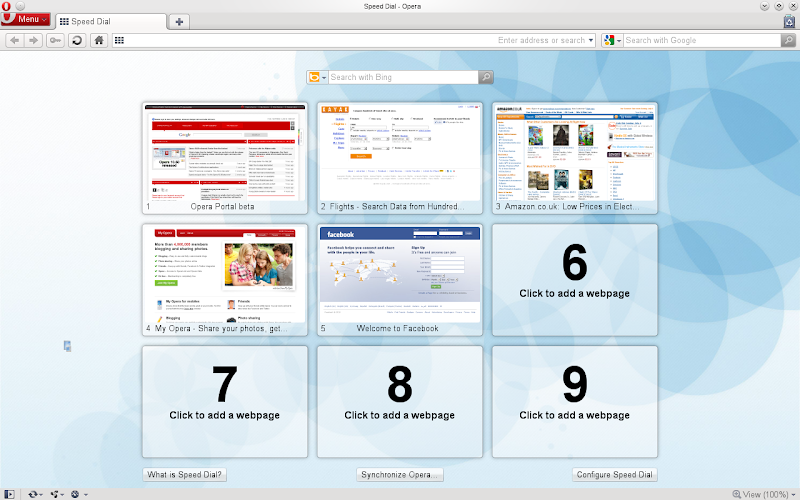This screenshot has width=800, height=500.
Task: Go back with the Back arrow
Action: 15,40
